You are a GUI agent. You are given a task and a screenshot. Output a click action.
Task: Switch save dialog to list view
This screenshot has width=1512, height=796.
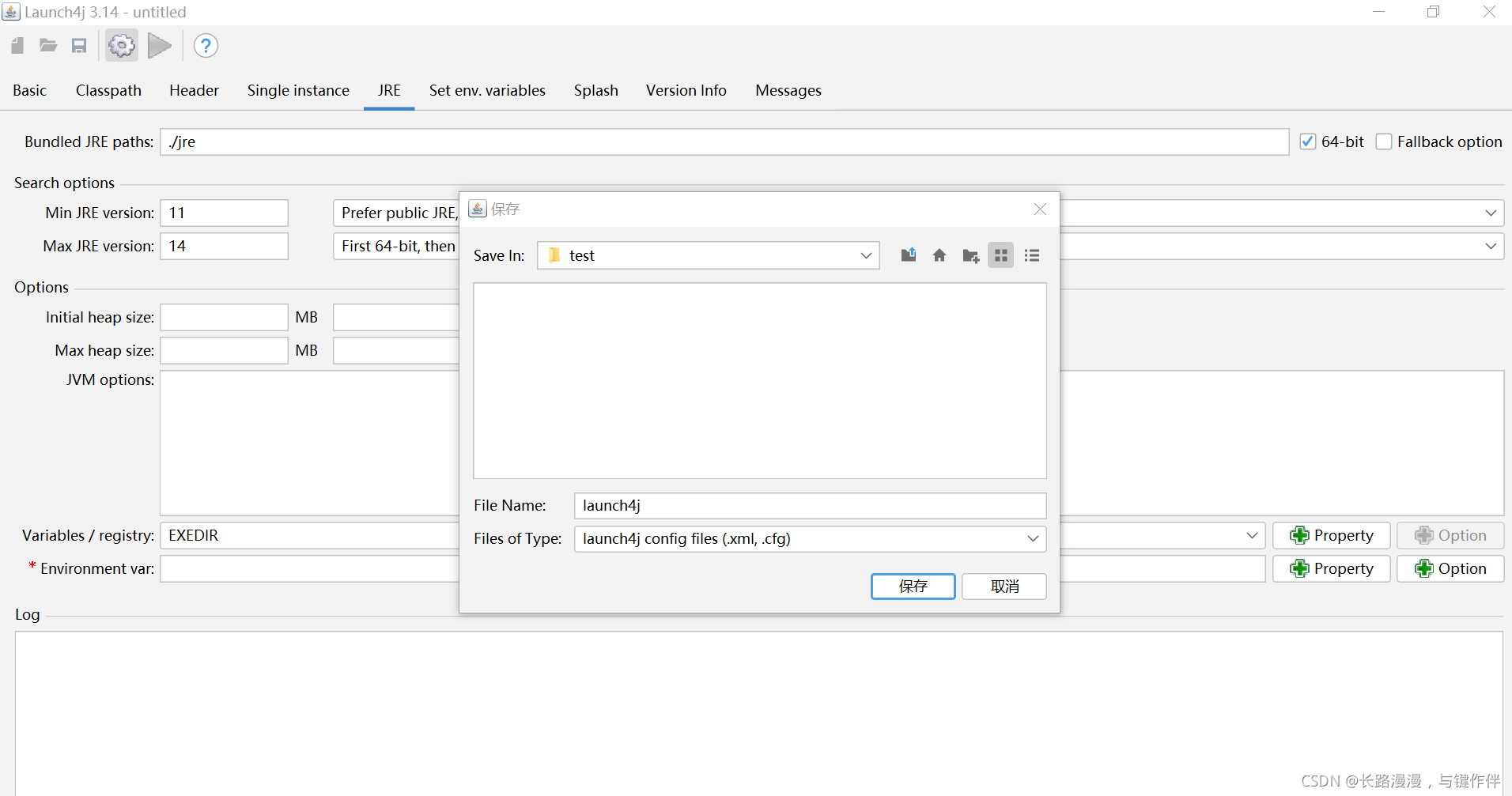tap(1032, 255)
